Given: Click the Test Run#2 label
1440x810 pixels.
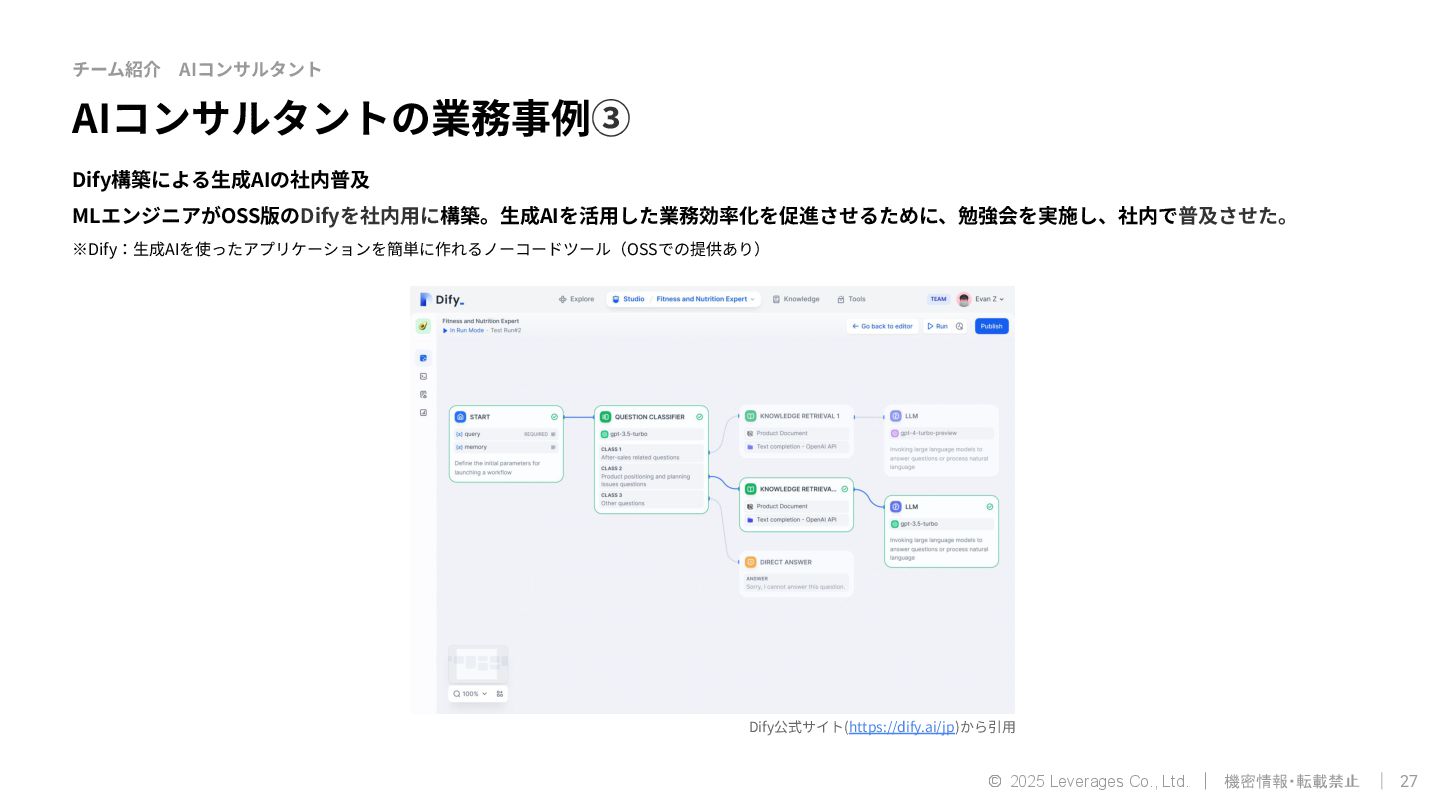Looking at the screenshot, I should tap(506, 330).
